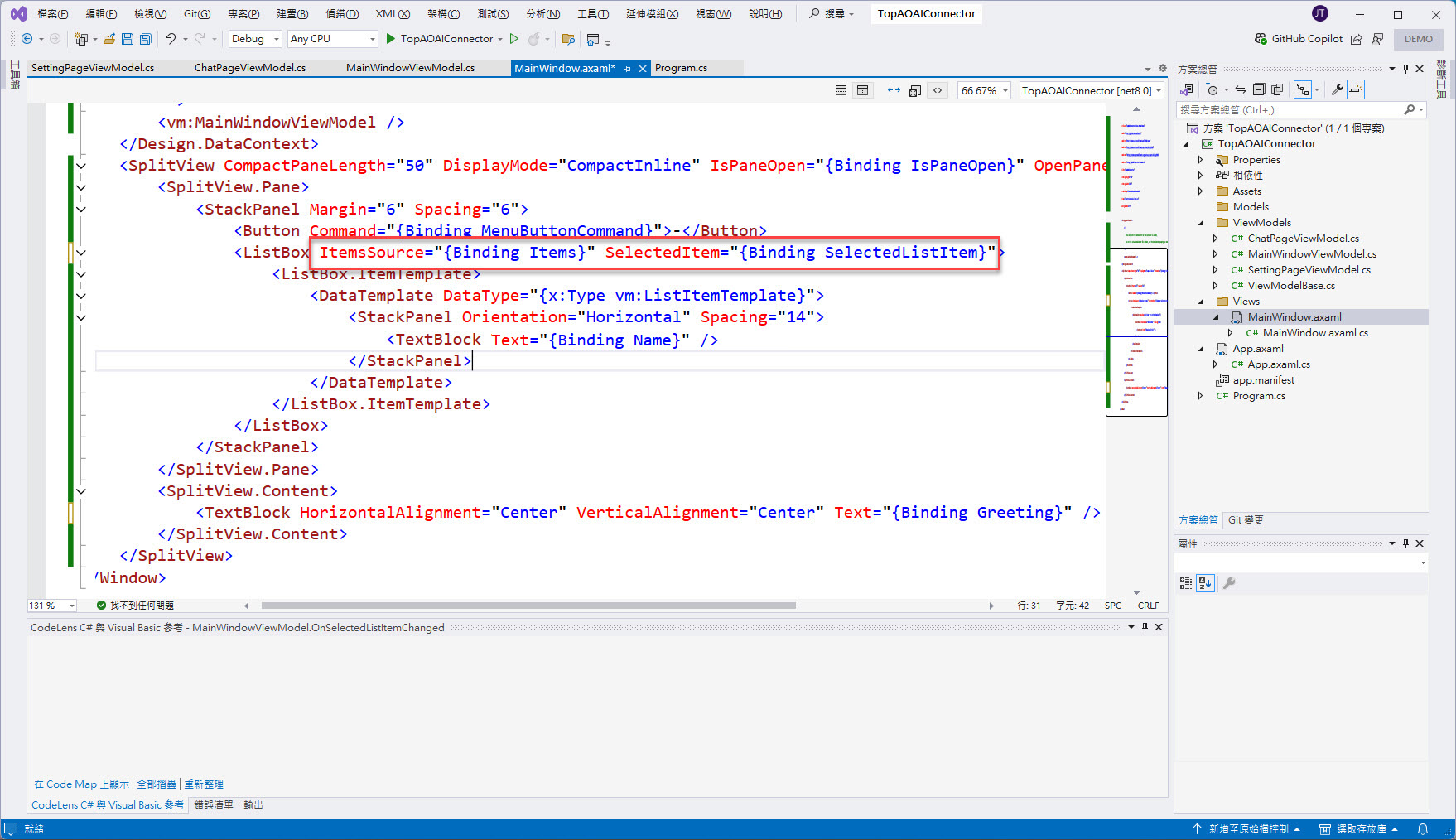Click the DEMO button
The width and height of the screenshot is (1456, 840).
click(x=1418, y=39)
